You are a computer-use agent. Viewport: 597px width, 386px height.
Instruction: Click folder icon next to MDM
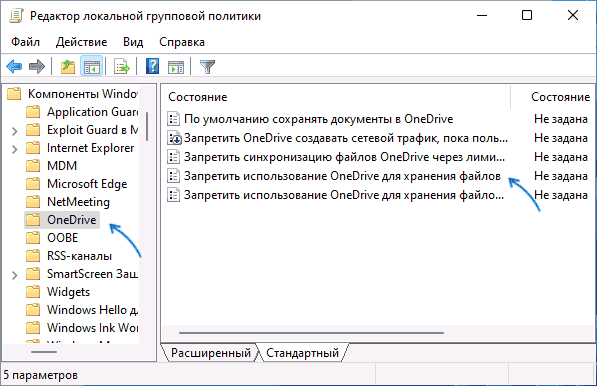(x=33, y=166)
